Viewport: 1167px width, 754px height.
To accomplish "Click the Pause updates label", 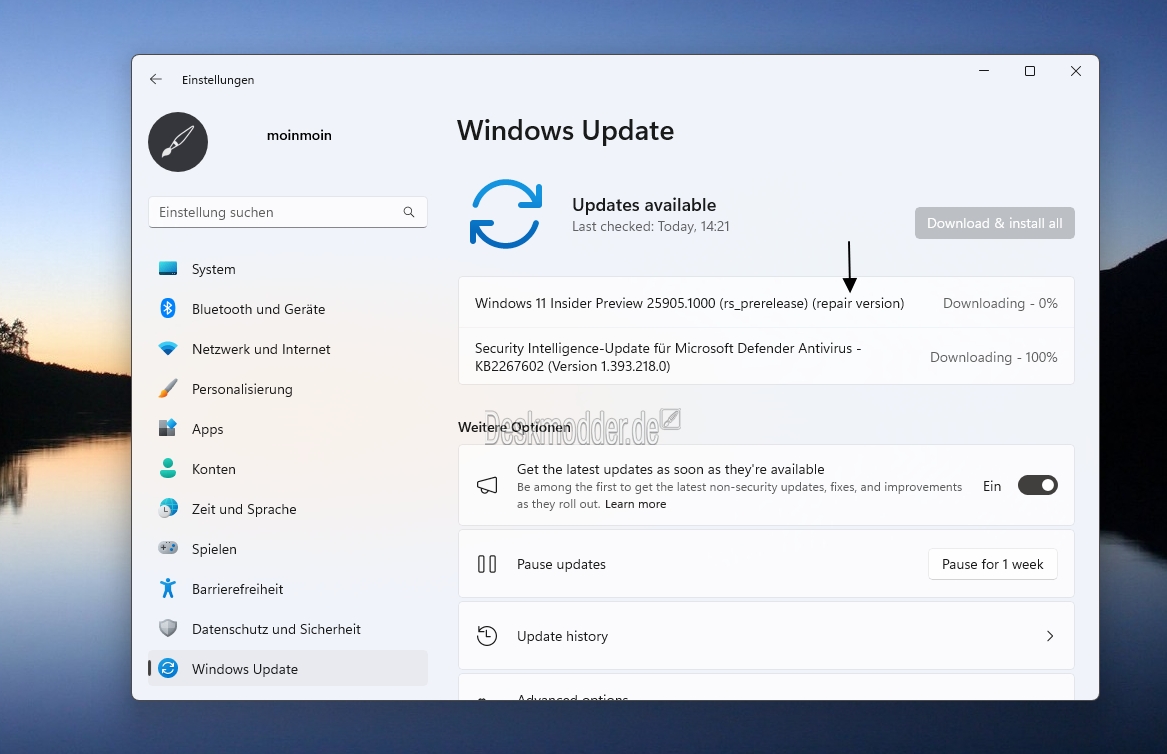I will tap(561, 564).
